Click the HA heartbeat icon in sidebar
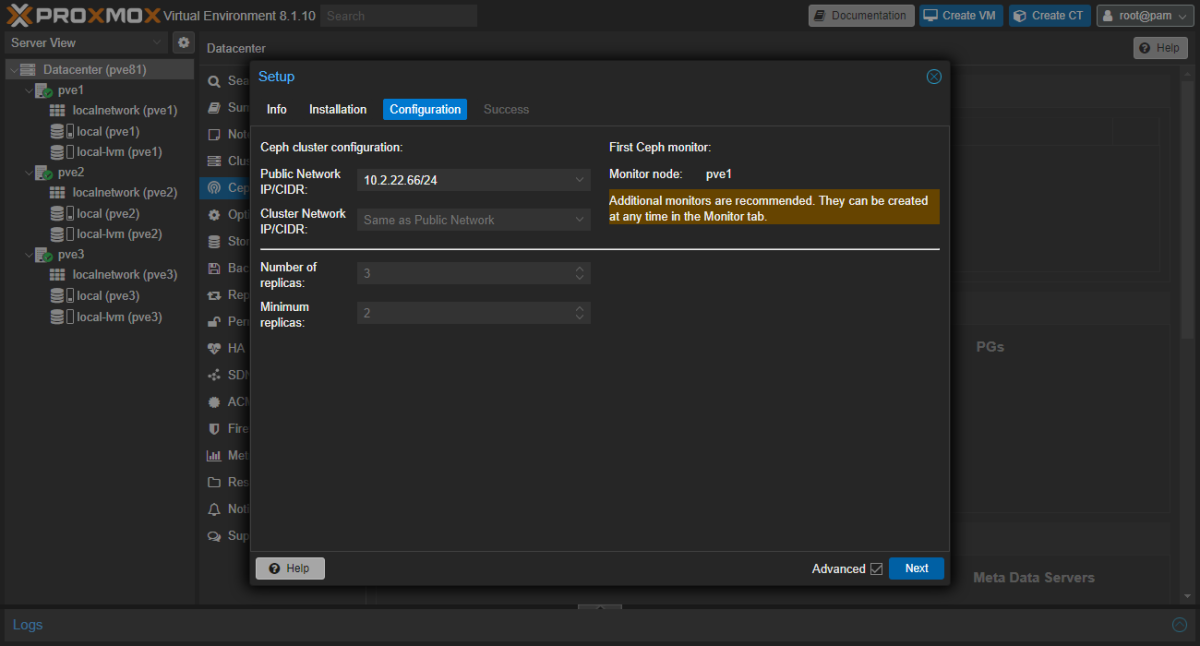This screenshot has width=1200, height=646. (x=214, y=348)
